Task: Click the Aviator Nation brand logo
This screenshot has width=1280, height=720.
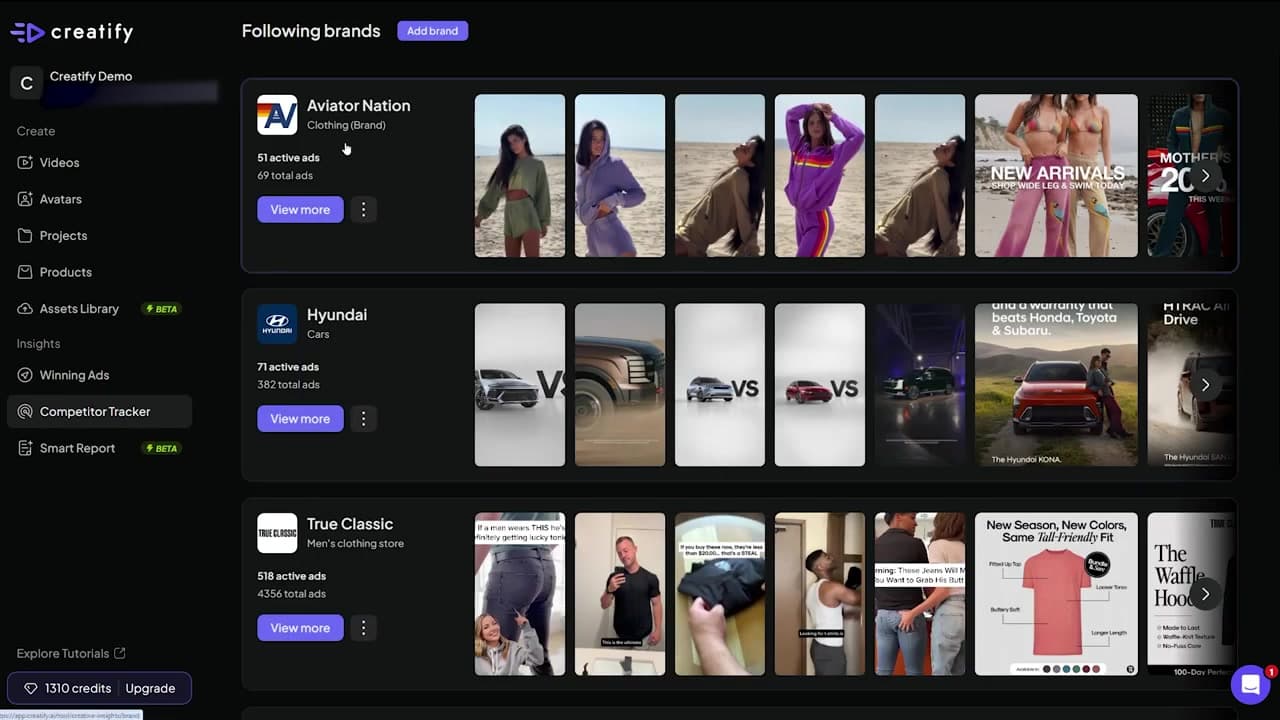Action: (x=277, y=115)
